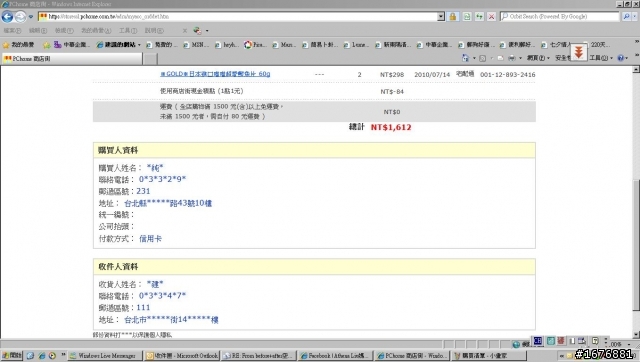The image size is (640, 362).
Task: Go forward with the IE Forward arrow
Action: pos(20,17)
